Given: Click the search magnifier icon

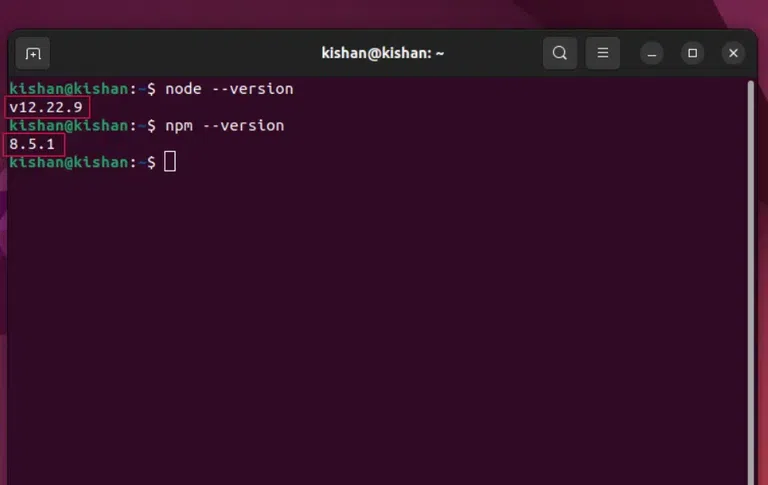Looking at the screenshot, I should click(560, 53).
